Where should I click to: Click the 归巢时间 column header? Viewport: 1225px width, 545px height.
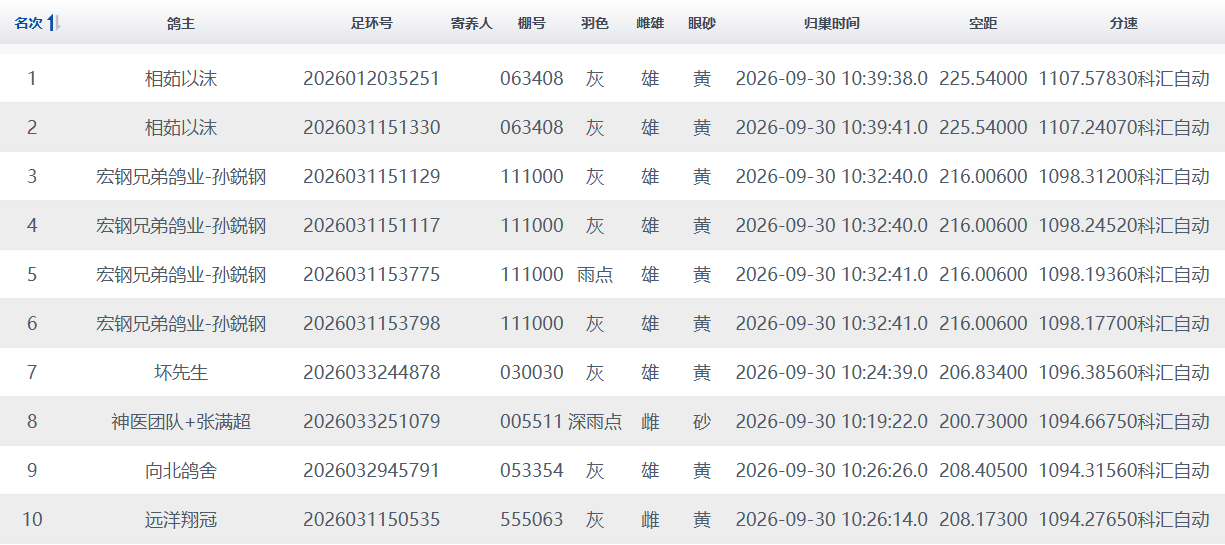coord(832,23)
